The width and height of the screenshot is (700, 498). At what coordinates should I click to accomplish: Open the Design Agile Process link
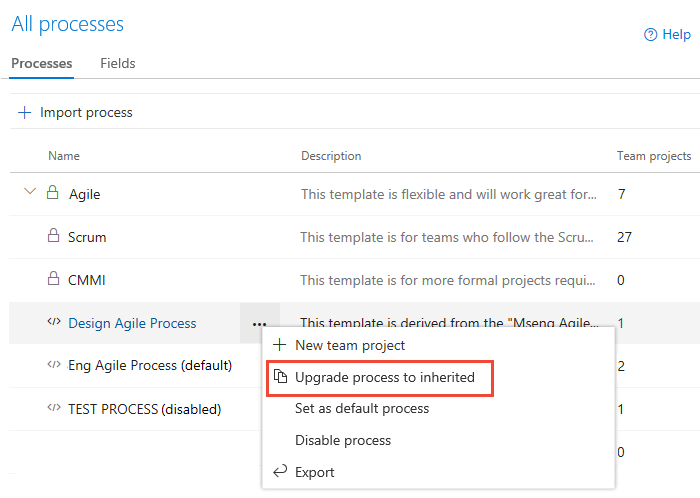click(x=132, y=323)
